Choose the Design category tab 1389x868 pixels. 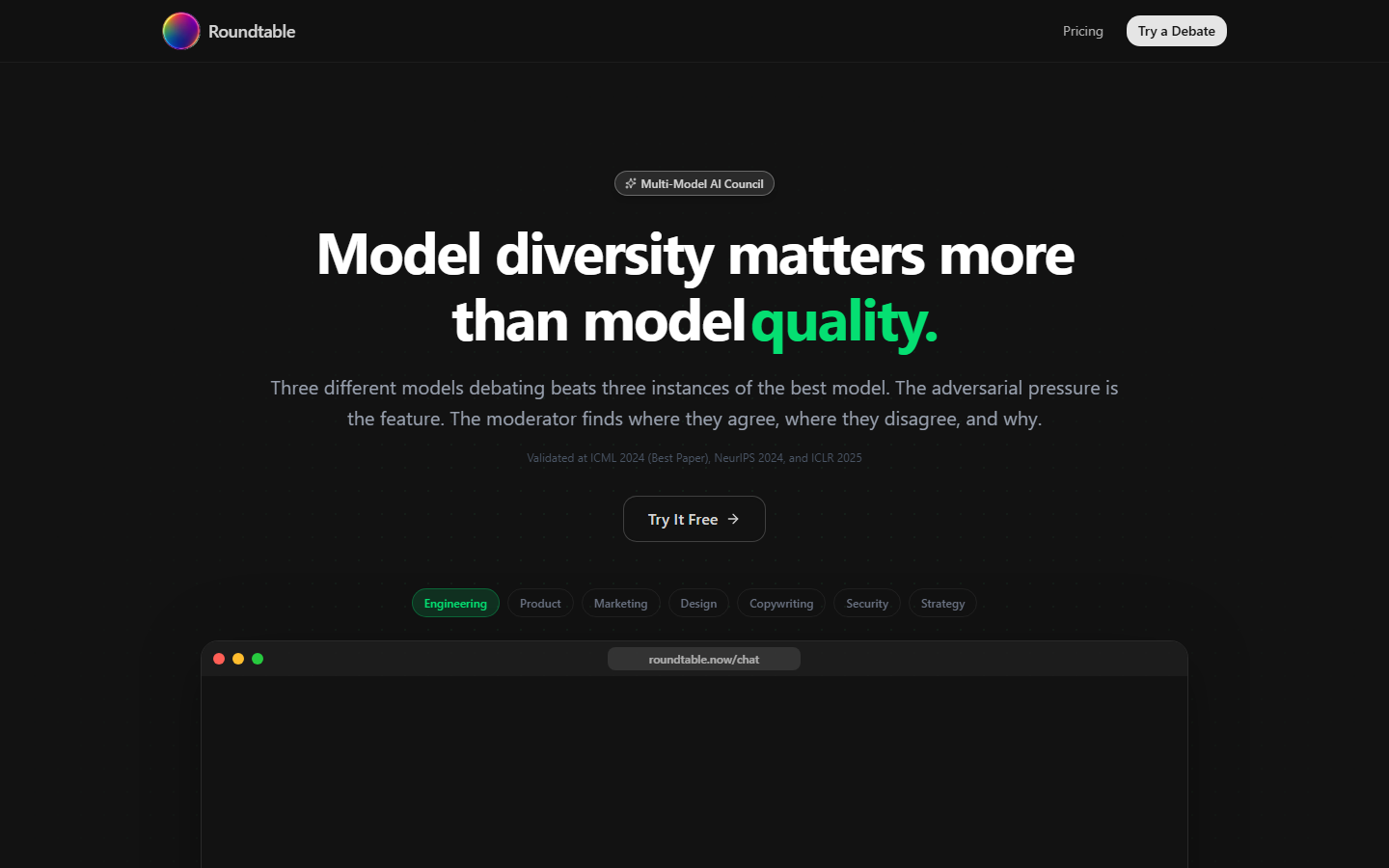click(698, 603)
